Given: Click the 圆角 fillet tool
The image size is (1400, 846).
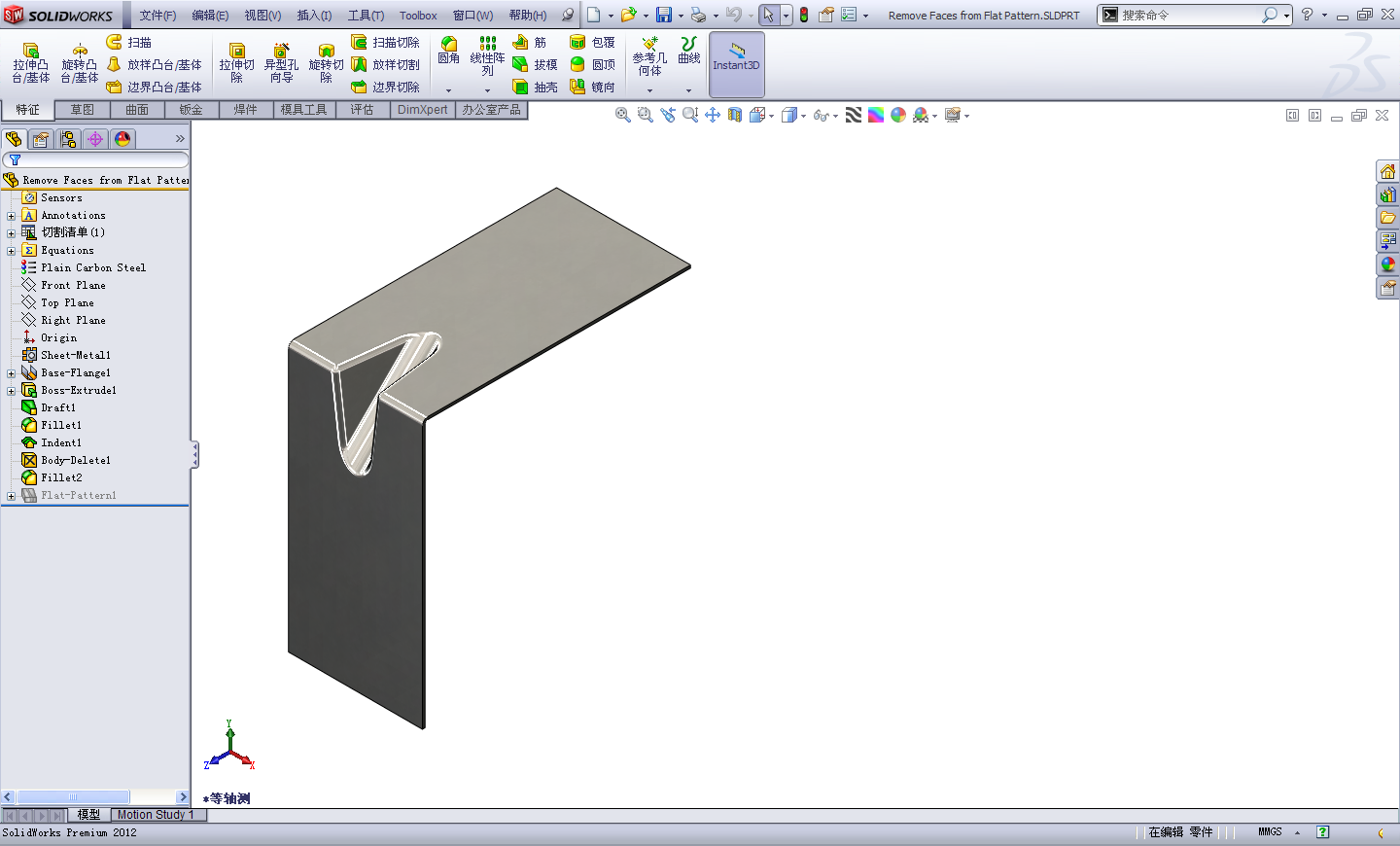Looking at the screenshot, I should click(x=448, y=51).
